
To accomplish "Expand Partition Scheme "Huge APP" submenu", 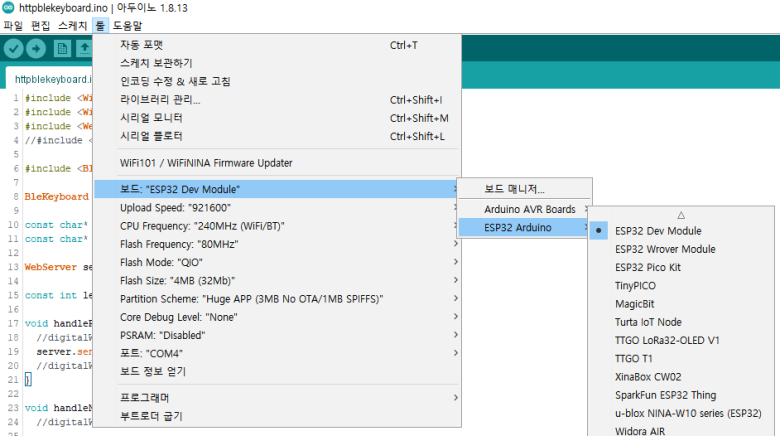I will 277,299.
